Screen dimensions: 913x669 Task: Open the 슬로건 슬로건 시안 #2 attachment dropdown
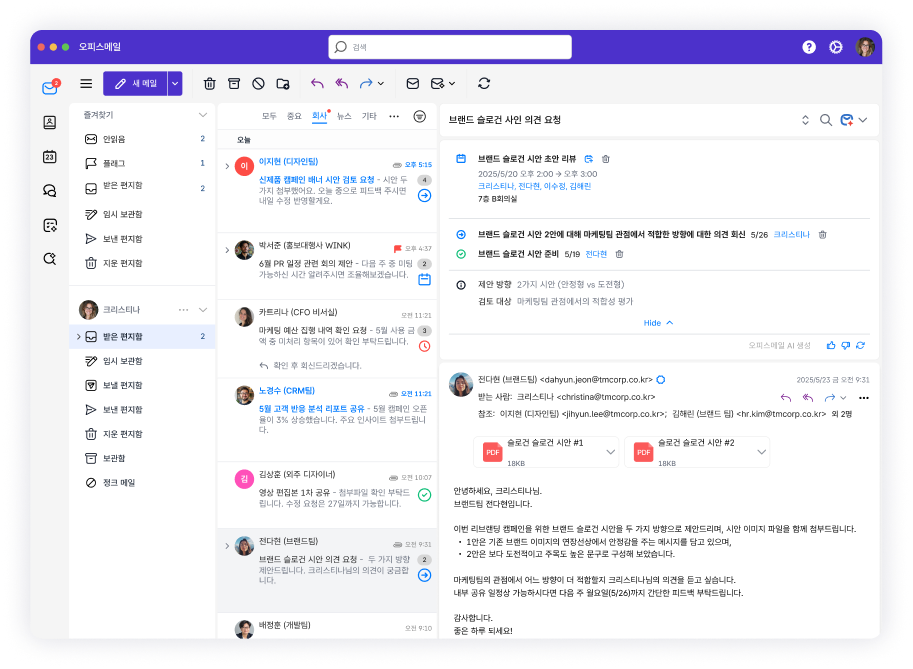(x=761, y=452)
